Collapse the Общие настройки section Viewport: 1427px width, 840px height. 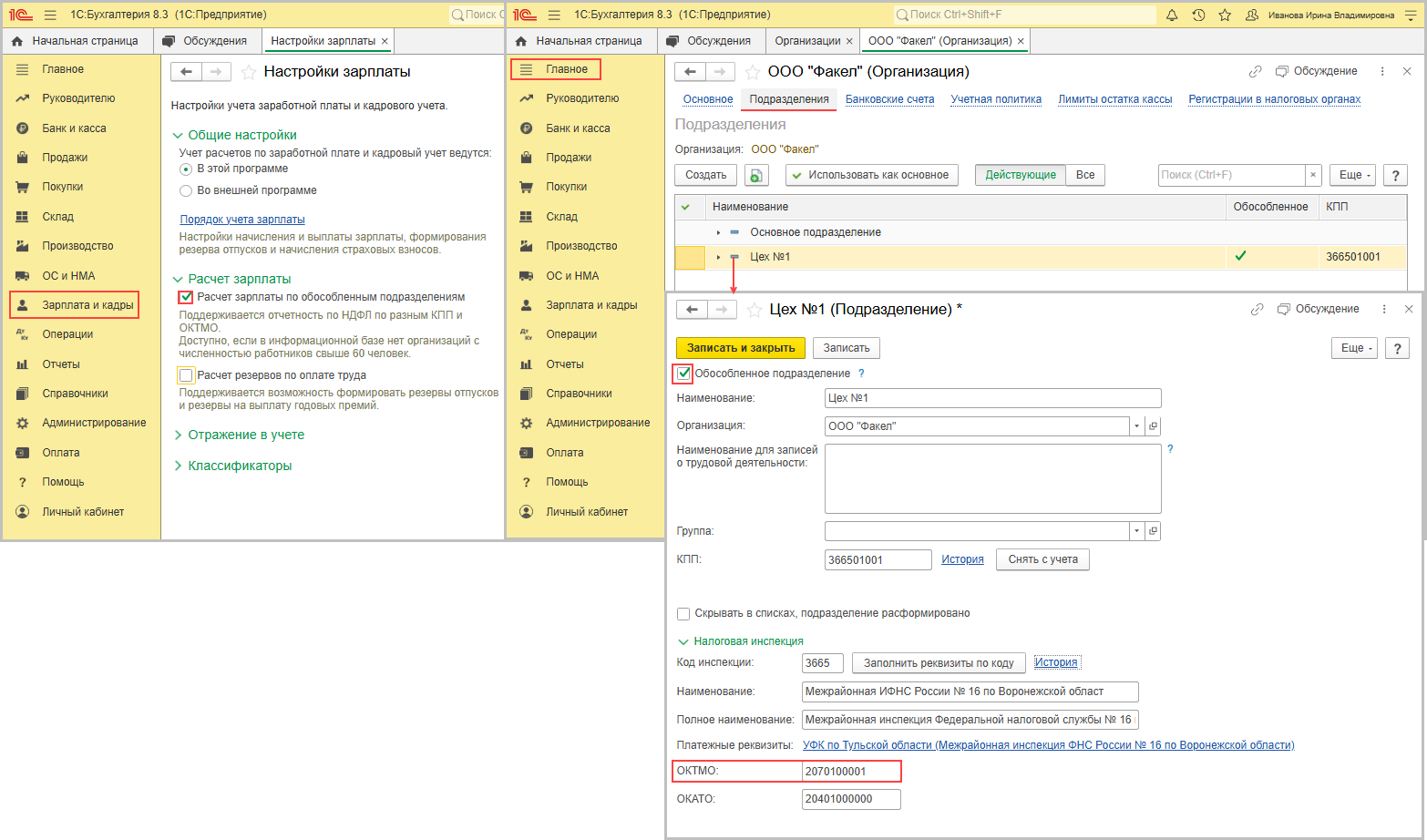pos(178,136)
